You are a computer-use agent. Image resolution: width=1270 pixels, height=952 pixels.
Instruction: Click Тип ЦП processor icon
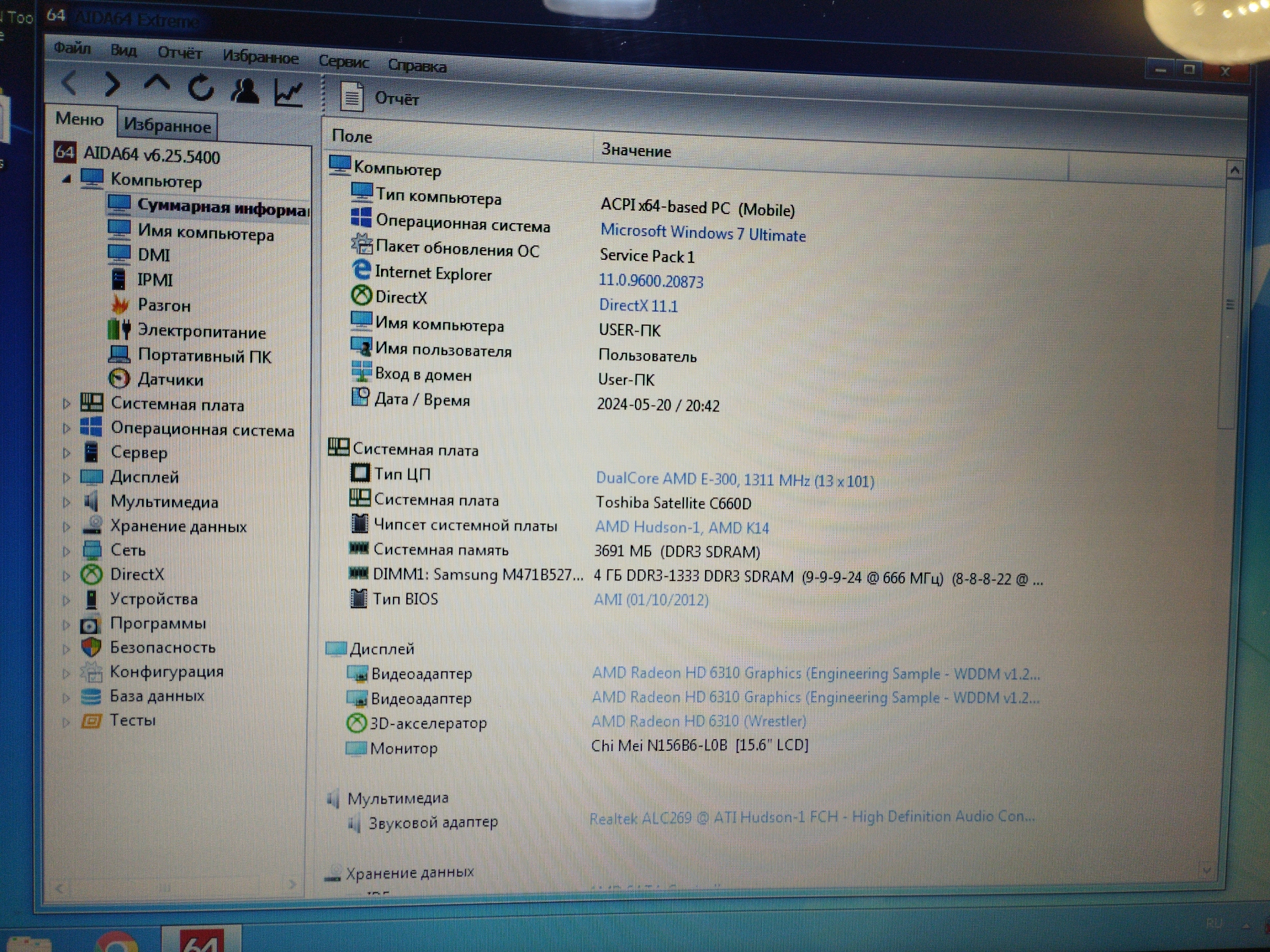tap(359, 473)
